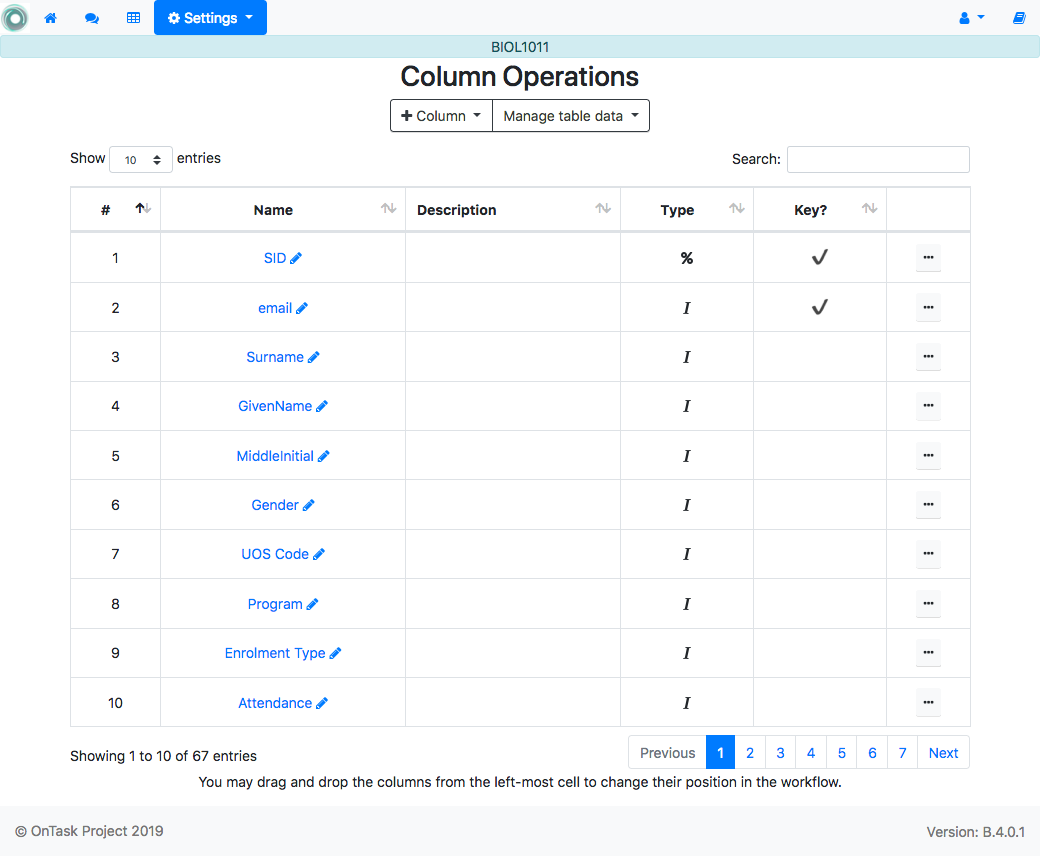Screen dimensions: 1040x856
Task: Sort by the Type column header
Action: tap(686, 210)
